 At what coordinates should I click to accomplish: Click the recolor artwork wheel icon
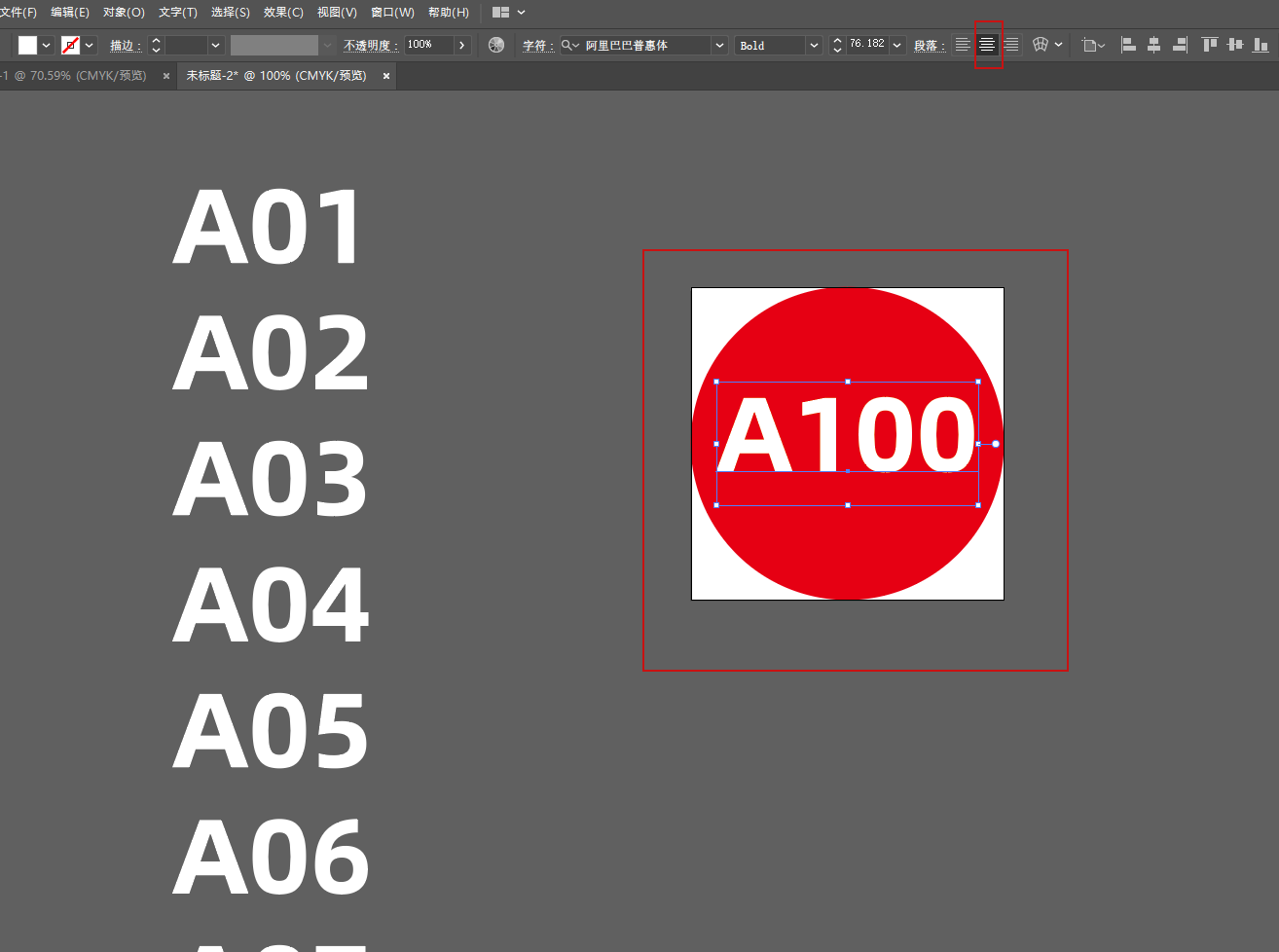496,45
